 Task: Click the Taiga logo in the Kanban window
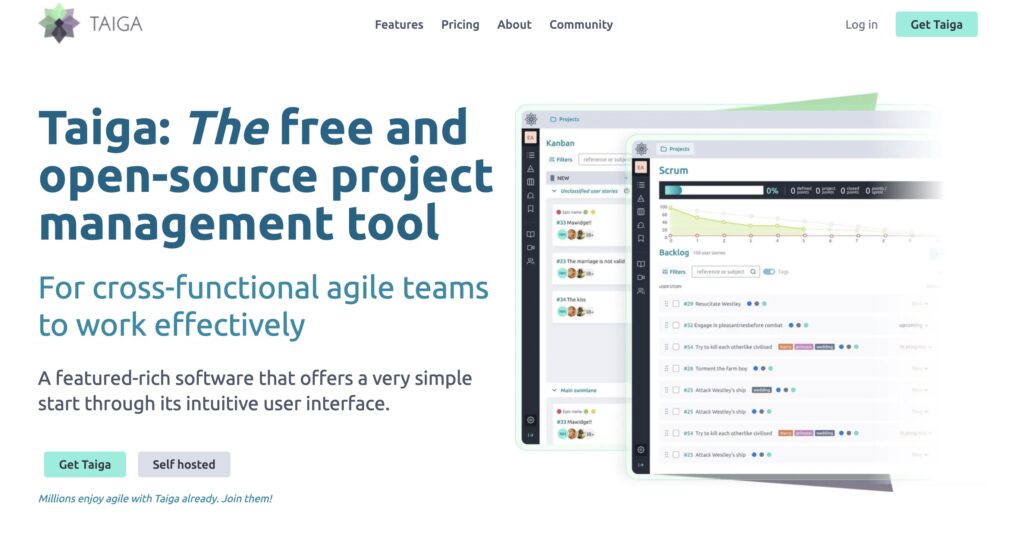coord(531,119)
